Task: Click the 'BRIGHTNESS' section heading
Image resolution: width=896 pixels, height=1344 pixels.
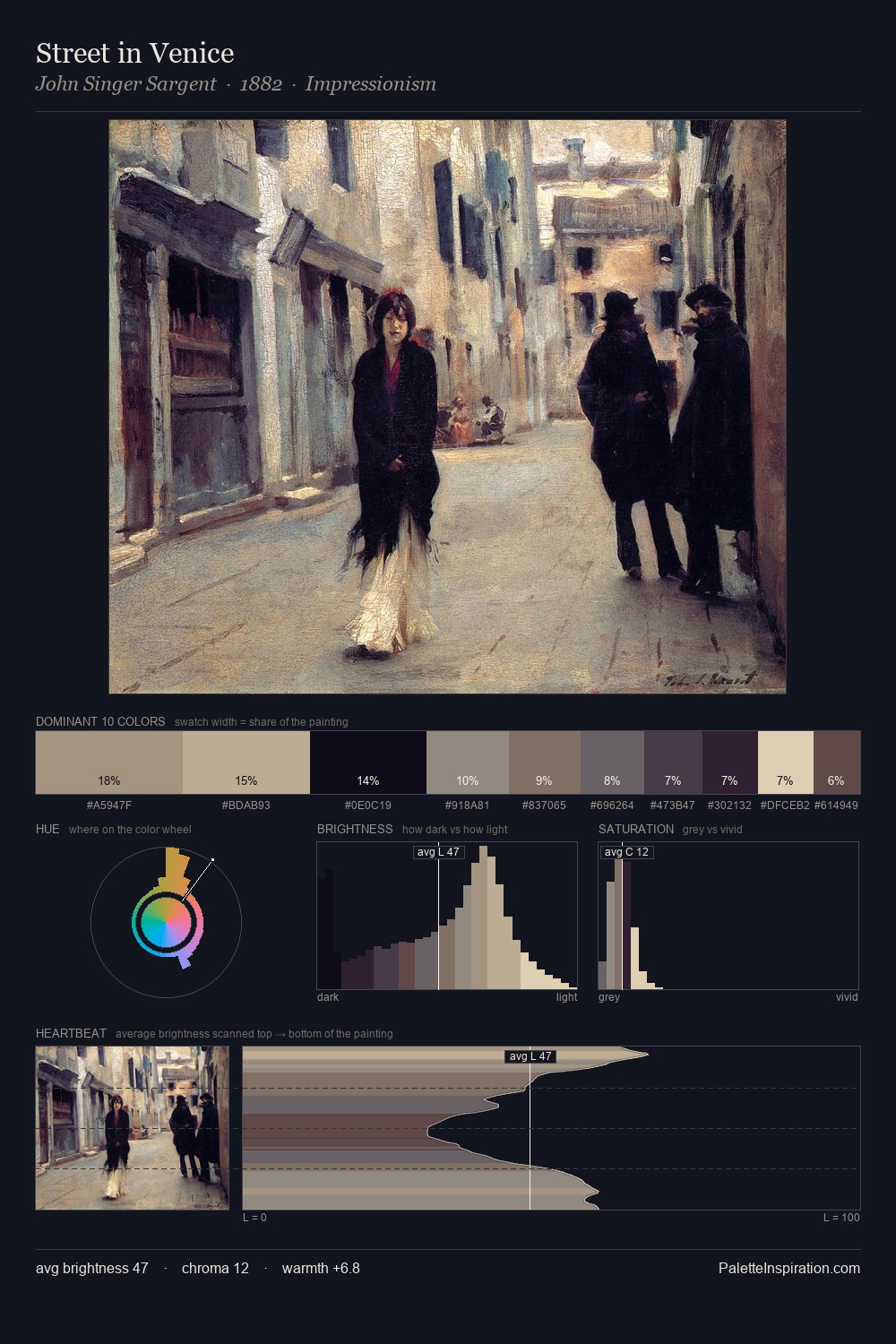Action: click(355, 829)
